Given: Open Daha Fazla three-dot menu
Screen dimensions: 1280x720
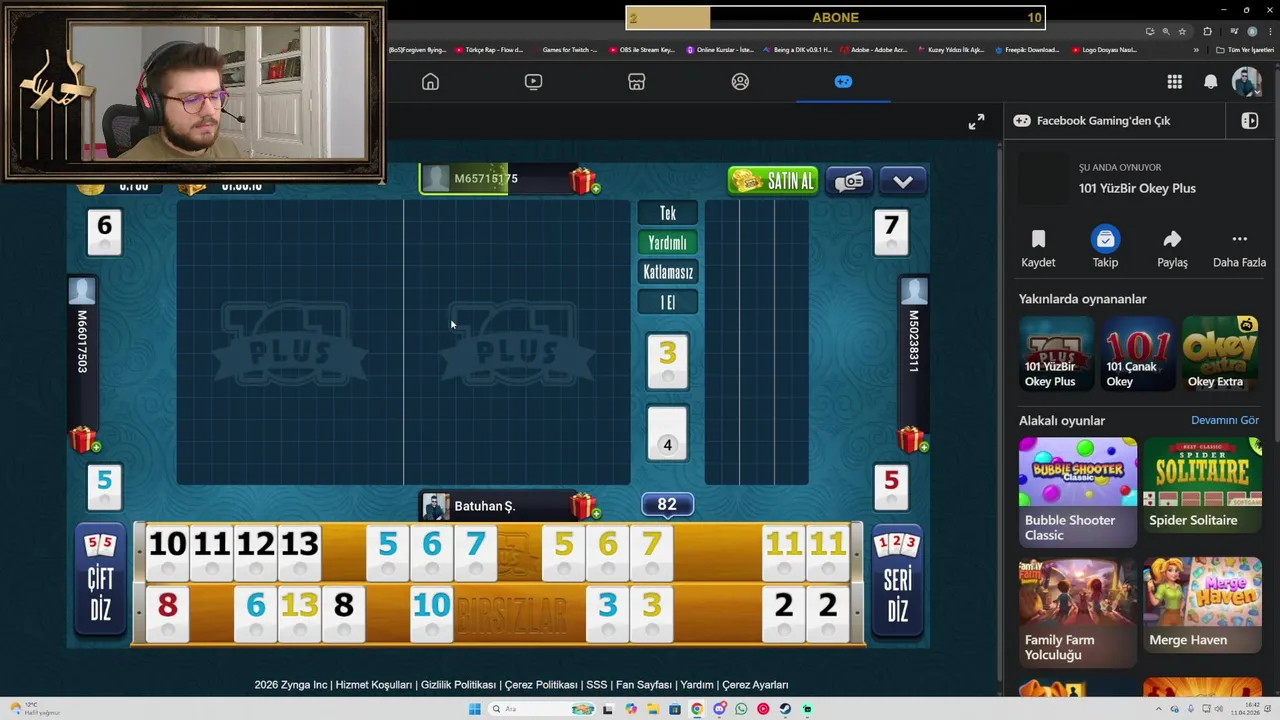Looking at the screenshot, I should coord(1239,239).
